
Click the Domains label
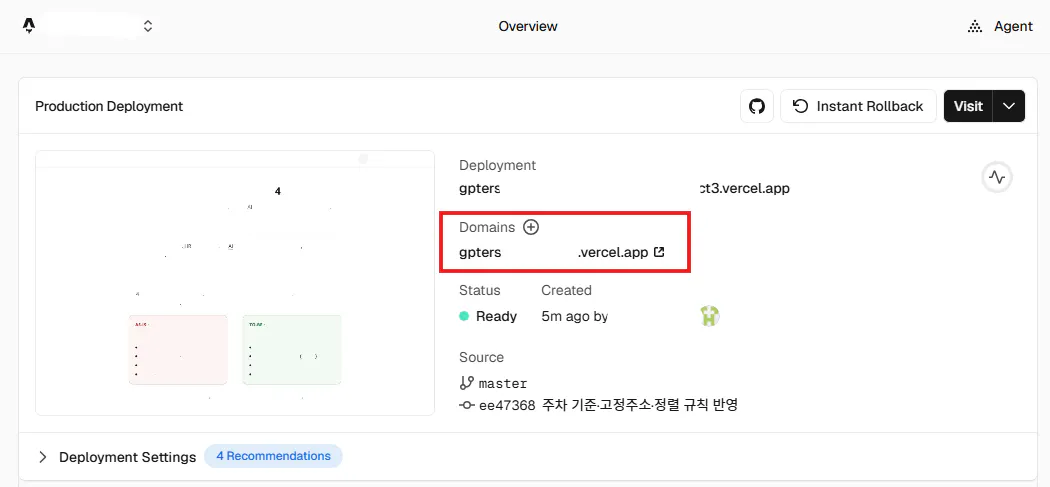coord(487,227)
